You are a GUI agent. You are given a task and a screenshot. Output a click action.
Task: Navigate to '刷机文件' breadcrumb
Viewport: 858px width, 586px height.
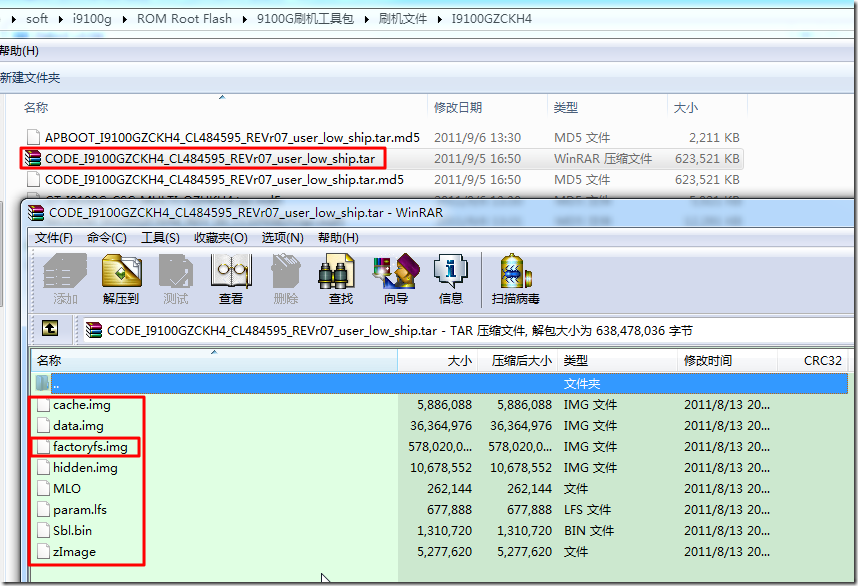[403, 19]
